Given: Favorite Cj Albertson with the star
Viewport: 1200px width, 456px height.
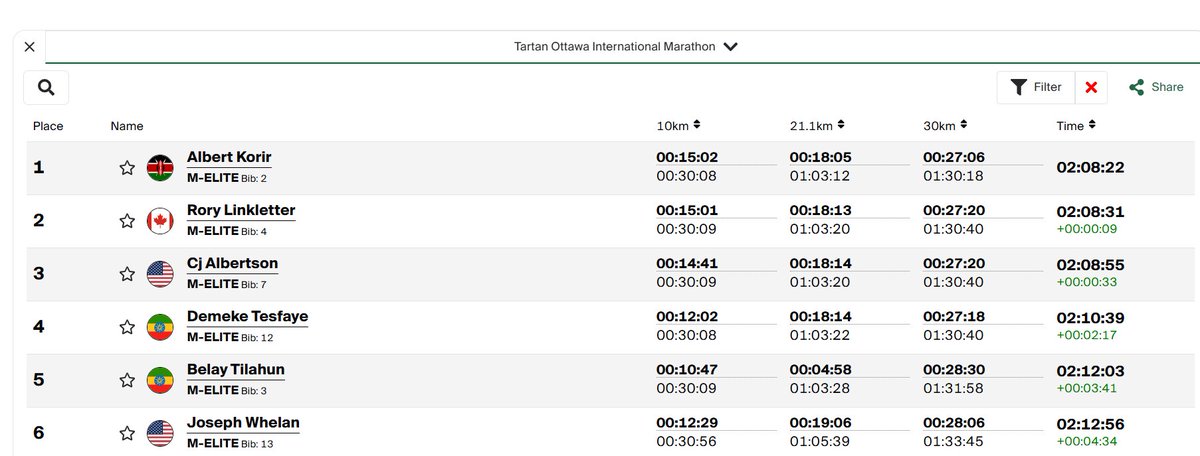Looking at the screenshot, I should point(127,274).
